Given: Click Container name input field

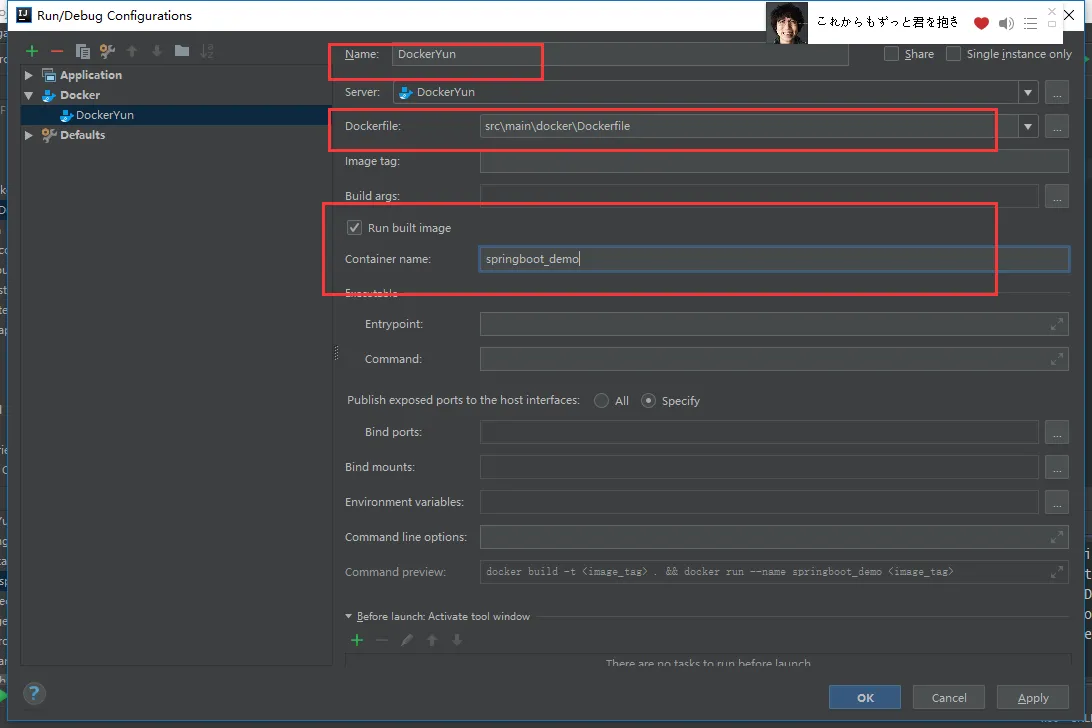Looking at the screenshot, I should coord(774,259).
